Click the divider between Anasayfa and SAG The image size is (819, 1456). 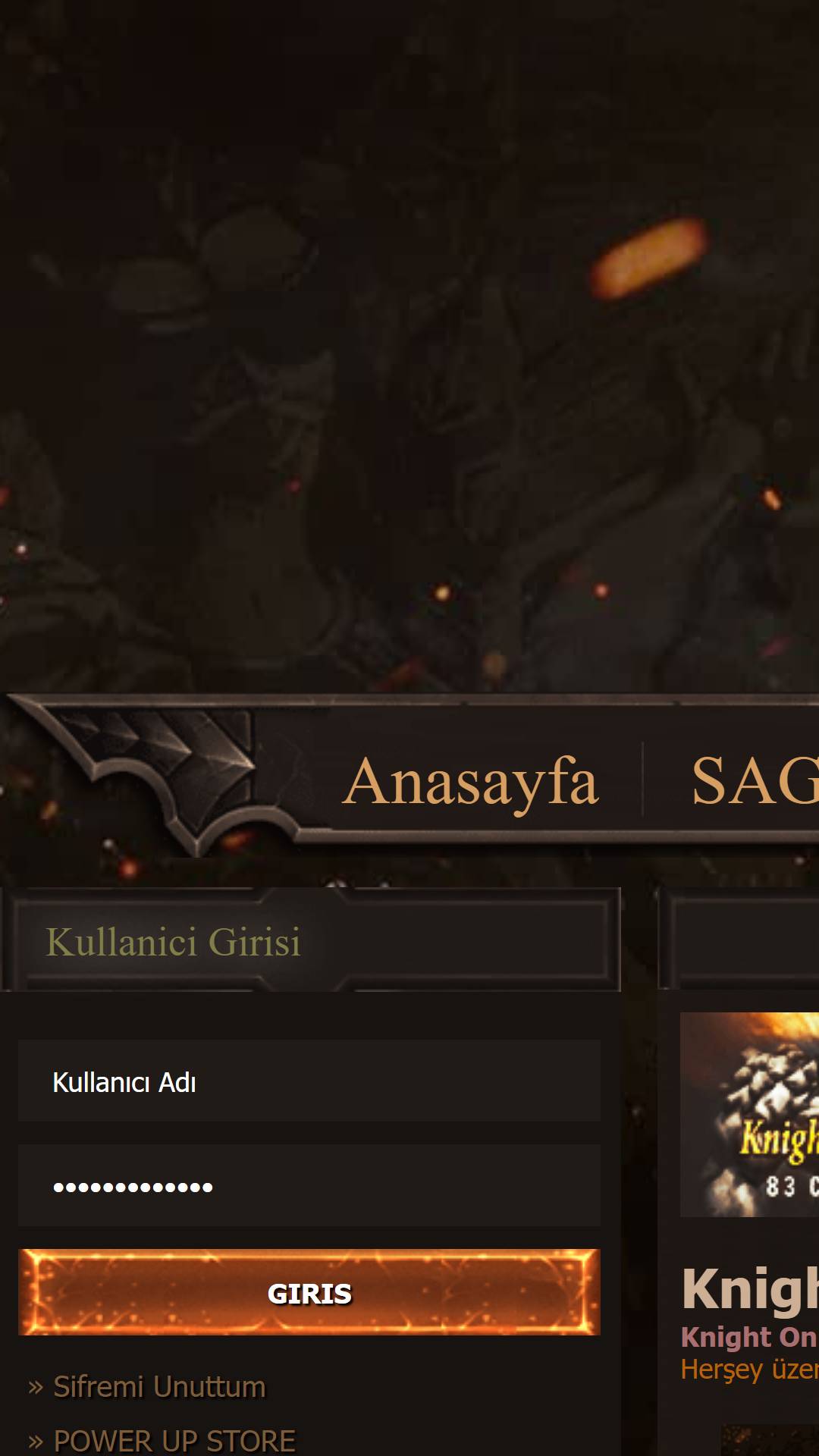pos(643,780)
